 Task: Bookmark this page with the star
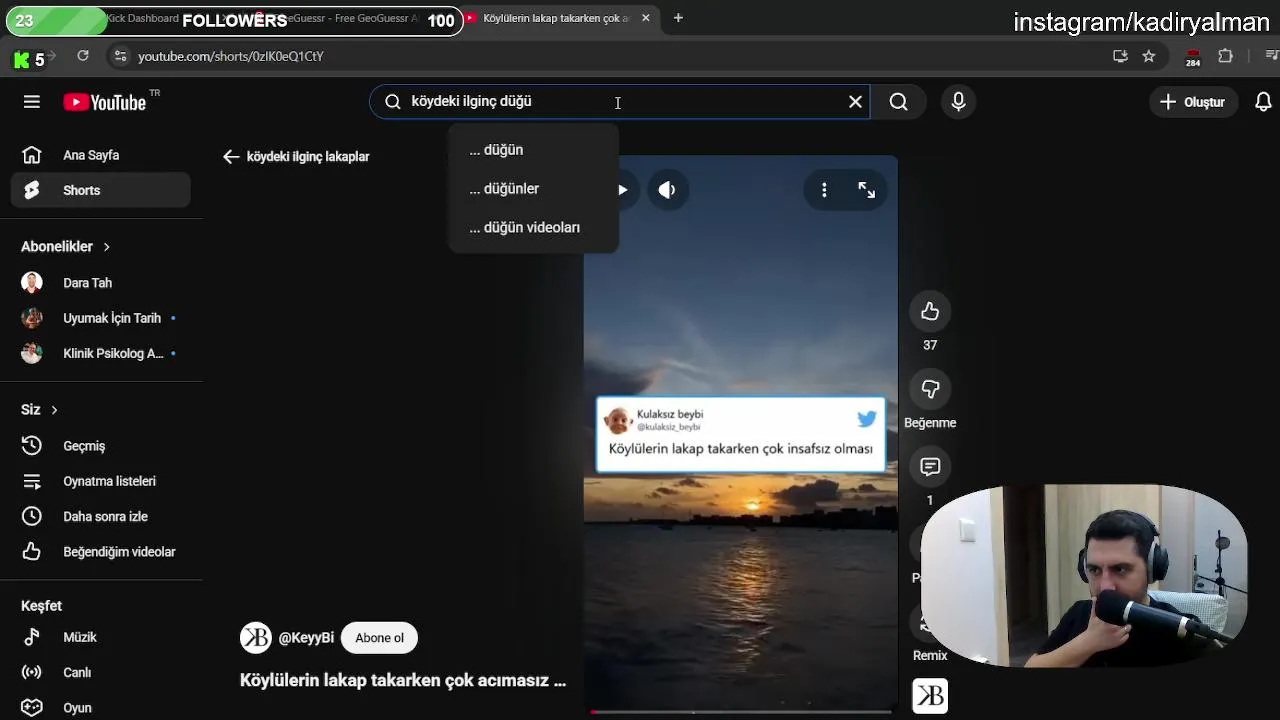pyautogui.click(x=1149, y=56)
